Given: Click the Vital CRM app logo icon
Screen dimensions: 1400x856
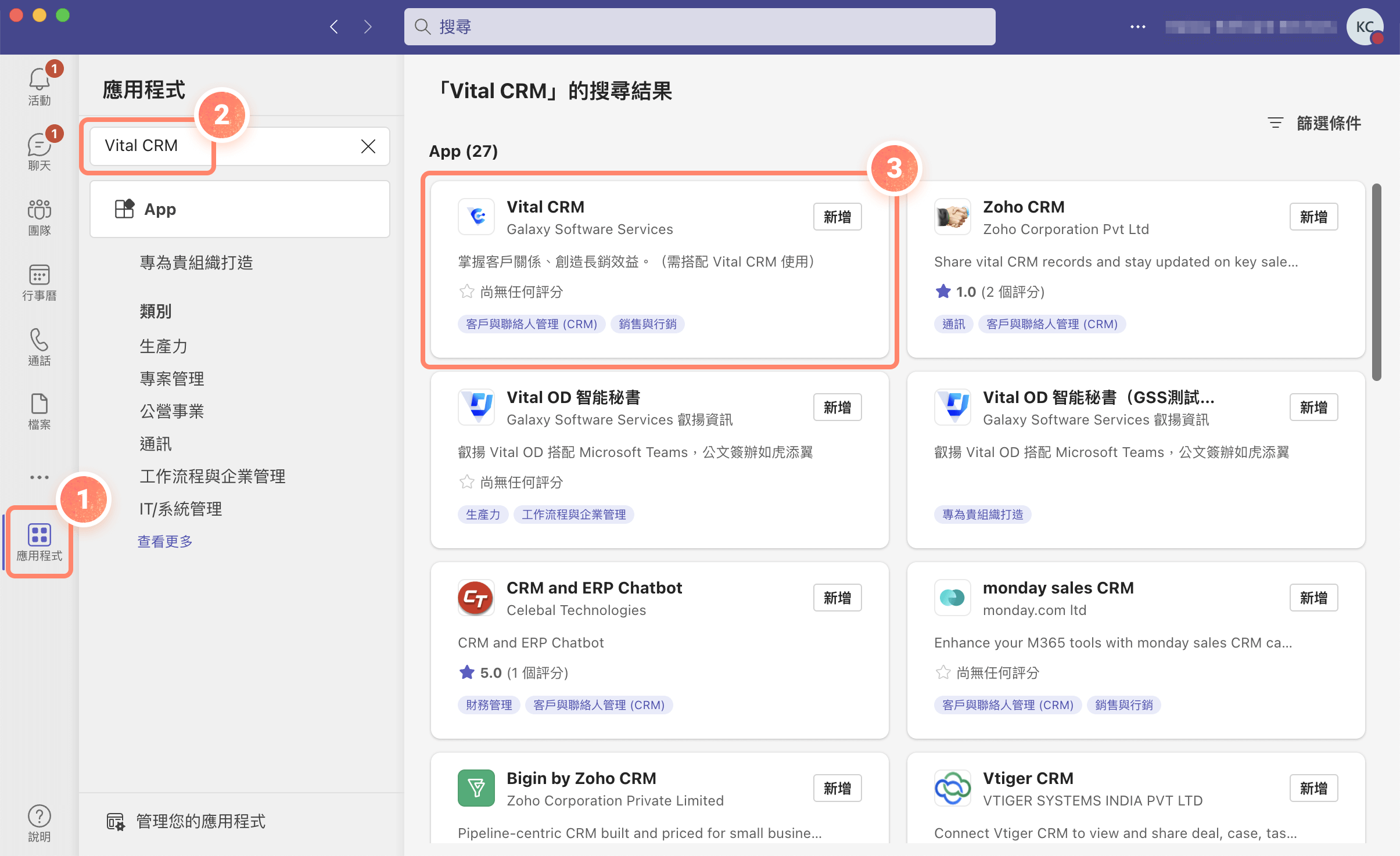Looking at the screenshot, I should [x=476, y=217].
